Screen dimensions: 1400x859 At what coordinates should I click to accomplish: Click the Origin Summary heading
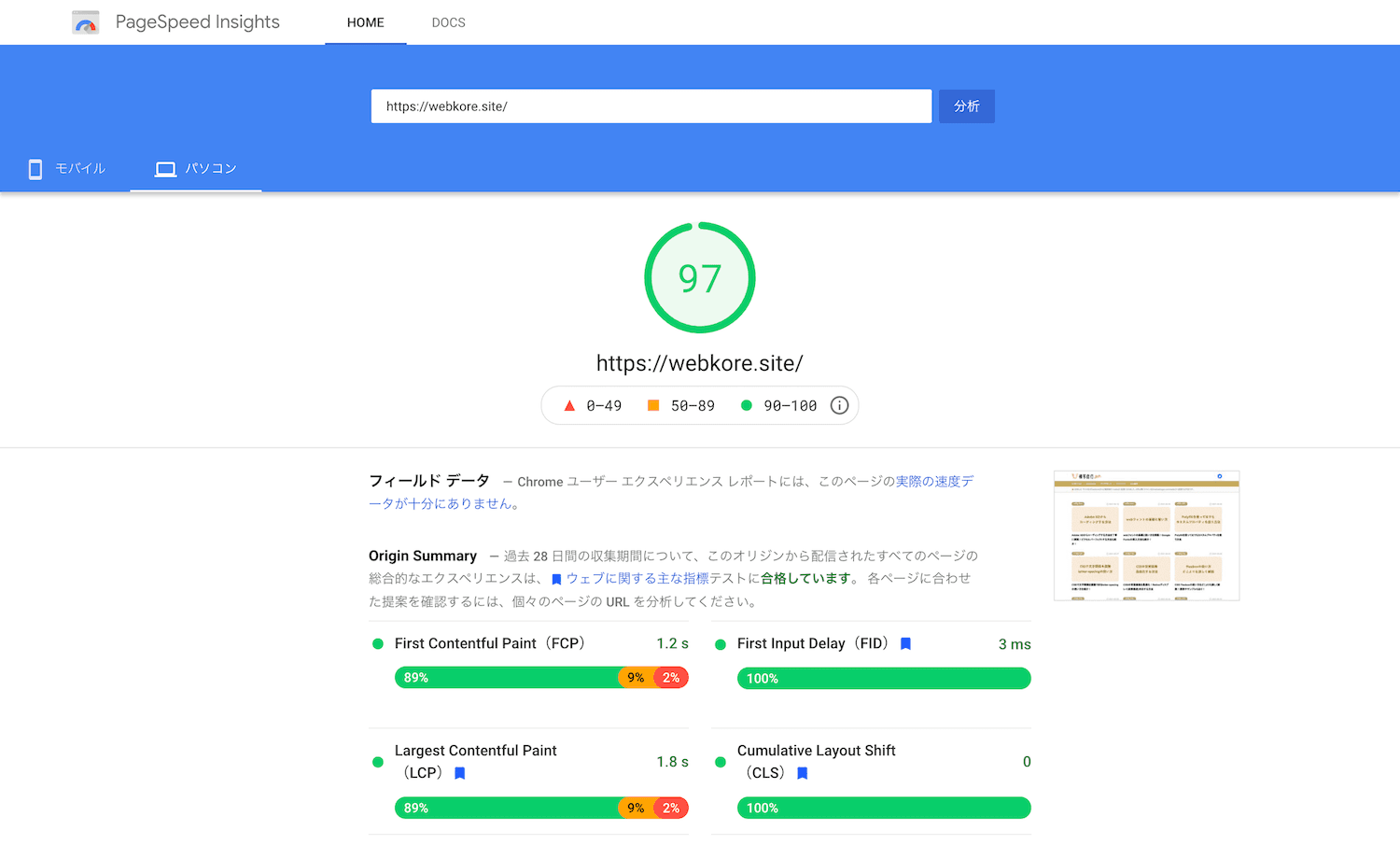click(x=423, y=556)
